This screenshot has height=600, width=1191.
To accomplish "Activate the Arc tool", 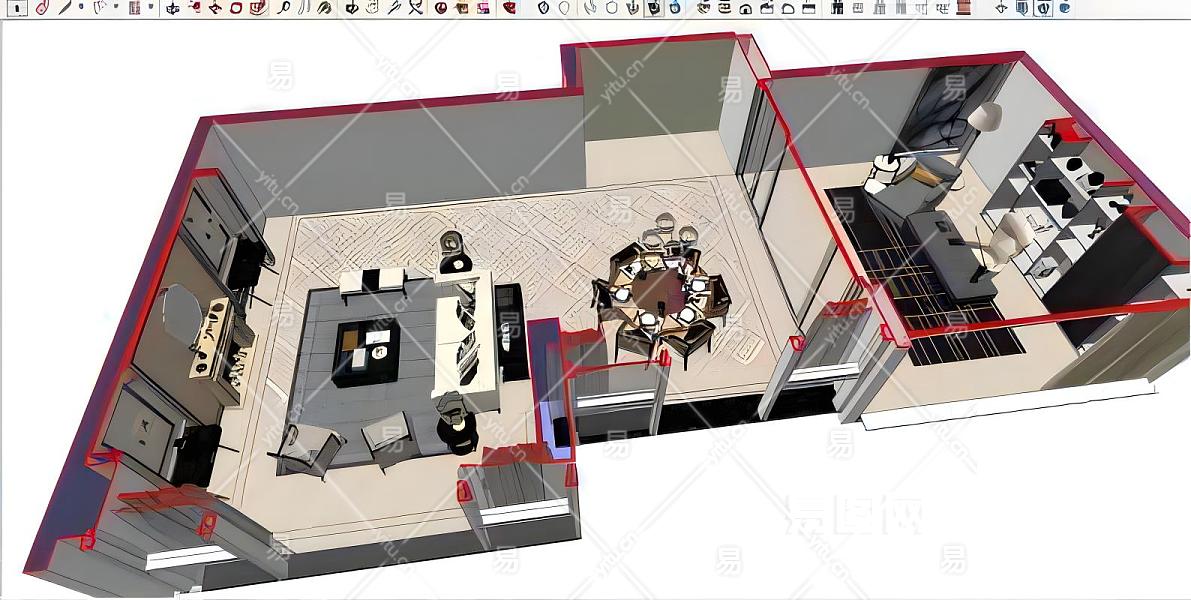I will pyautogui.click(x=100, y=8).
